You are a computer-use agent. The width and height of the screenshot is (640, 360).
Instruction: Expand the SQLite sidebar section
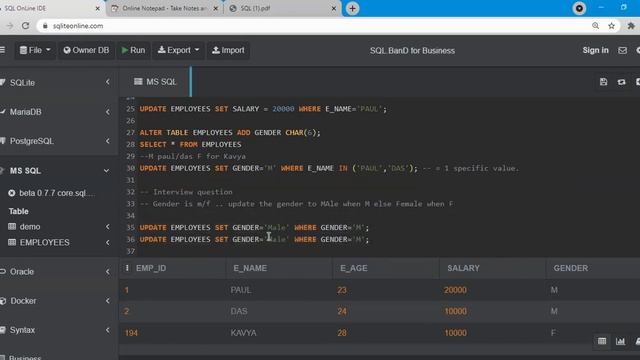tap(107, 82)
